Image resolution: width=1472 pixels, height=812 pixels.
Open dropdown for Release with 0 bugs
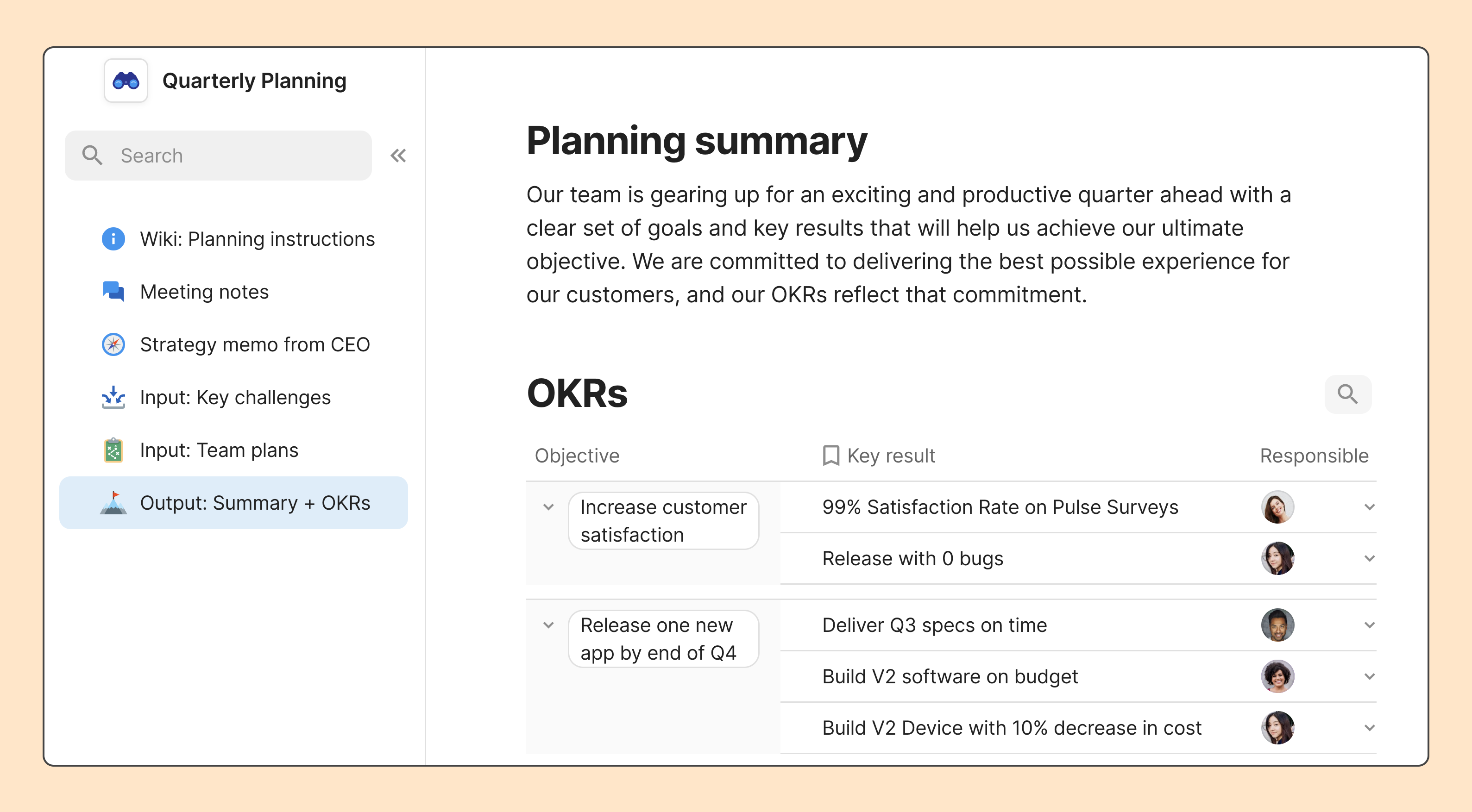[x=1369, y=558]
